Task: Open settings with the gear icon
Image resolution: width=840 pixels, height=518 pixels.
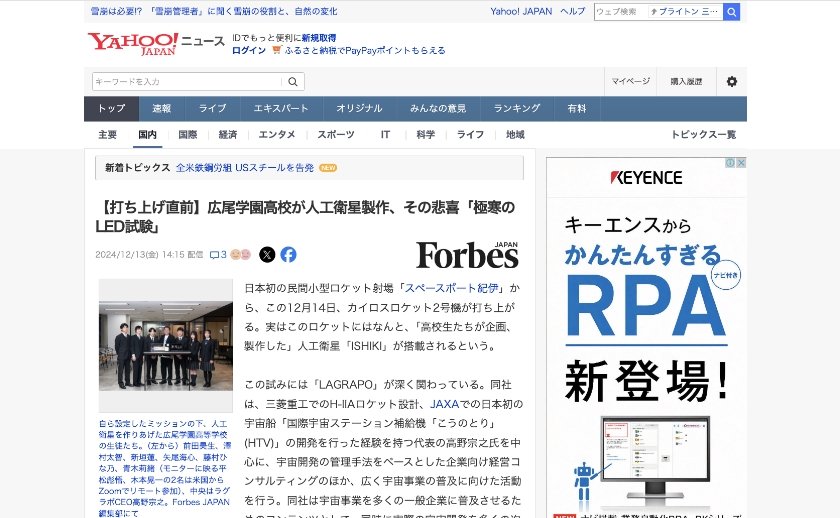Action: tap(731, 82)
